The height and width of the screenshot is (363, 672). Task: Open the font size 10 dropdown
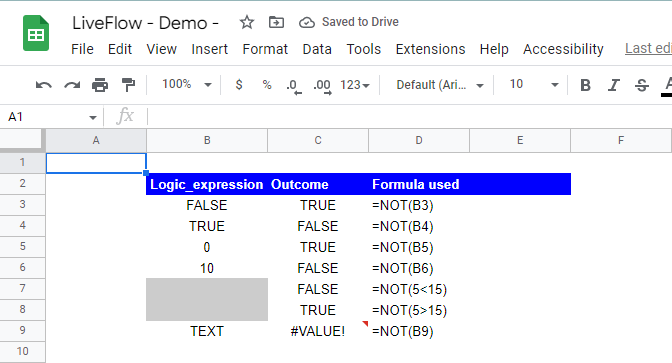534,84
